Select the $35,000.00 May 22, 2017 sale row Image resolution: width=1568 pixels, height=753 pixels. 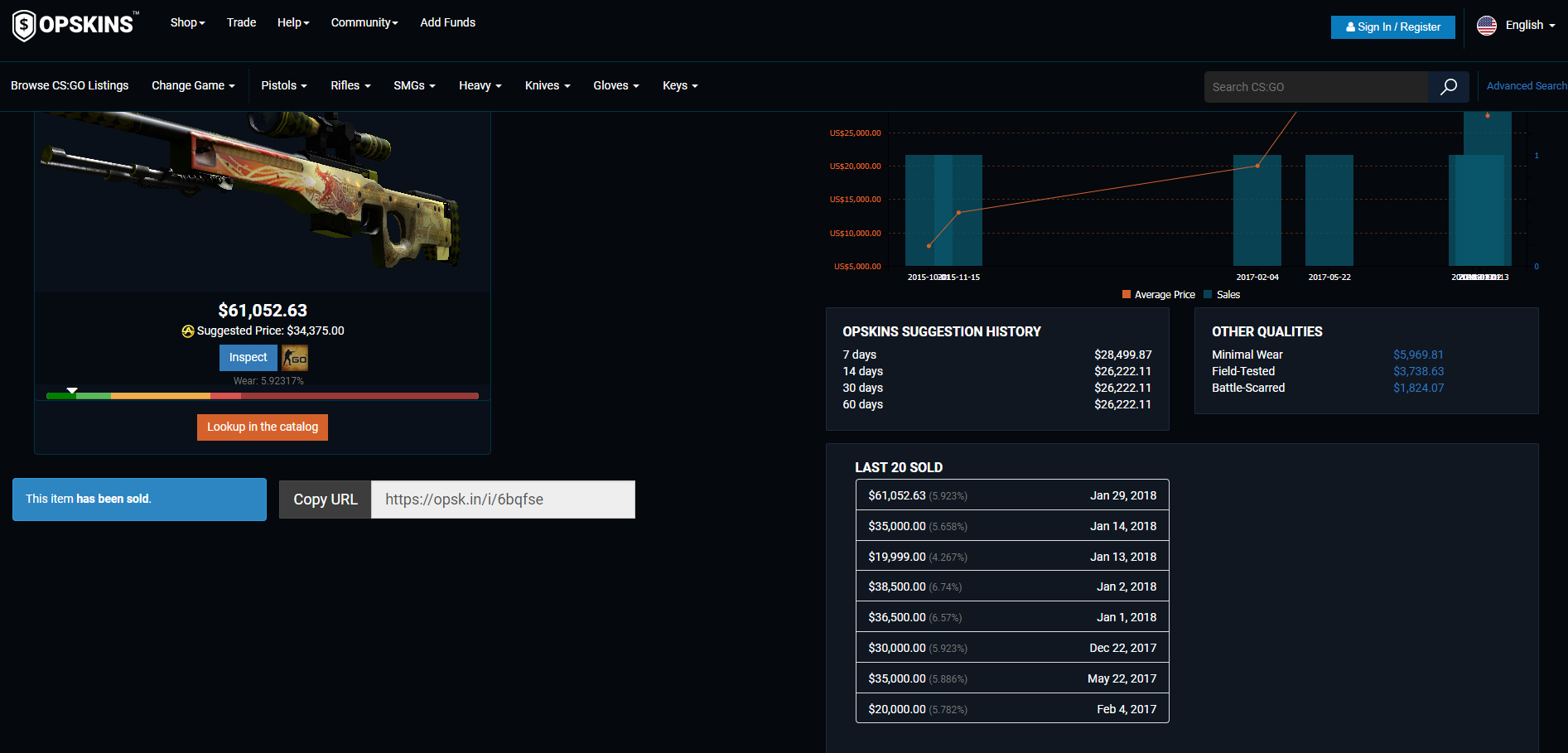click(x=1012, y=678)
